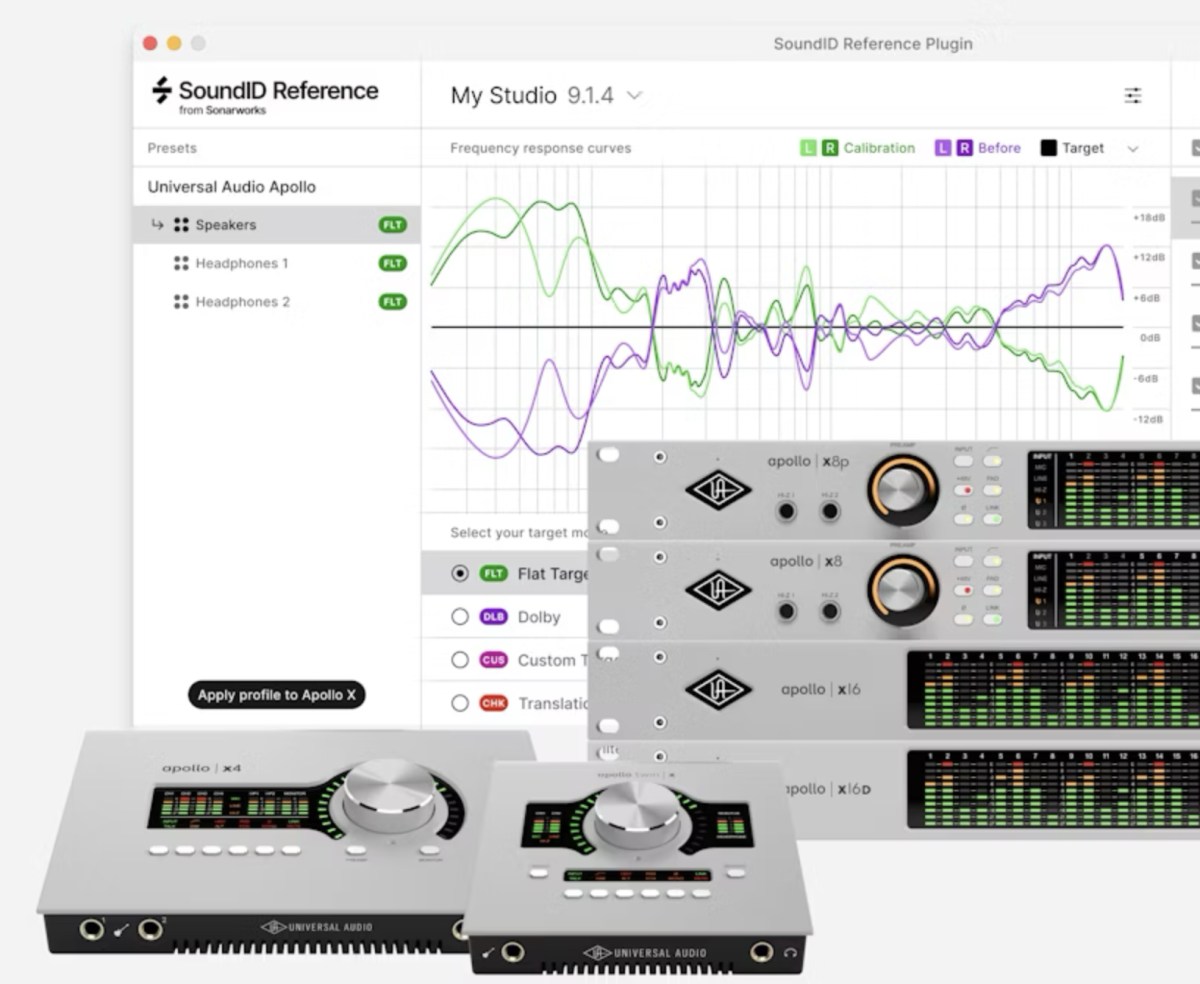This screenshot has width=1200, height=984.
Task: Click the Frequency response curves label
Action: point(541,148)
